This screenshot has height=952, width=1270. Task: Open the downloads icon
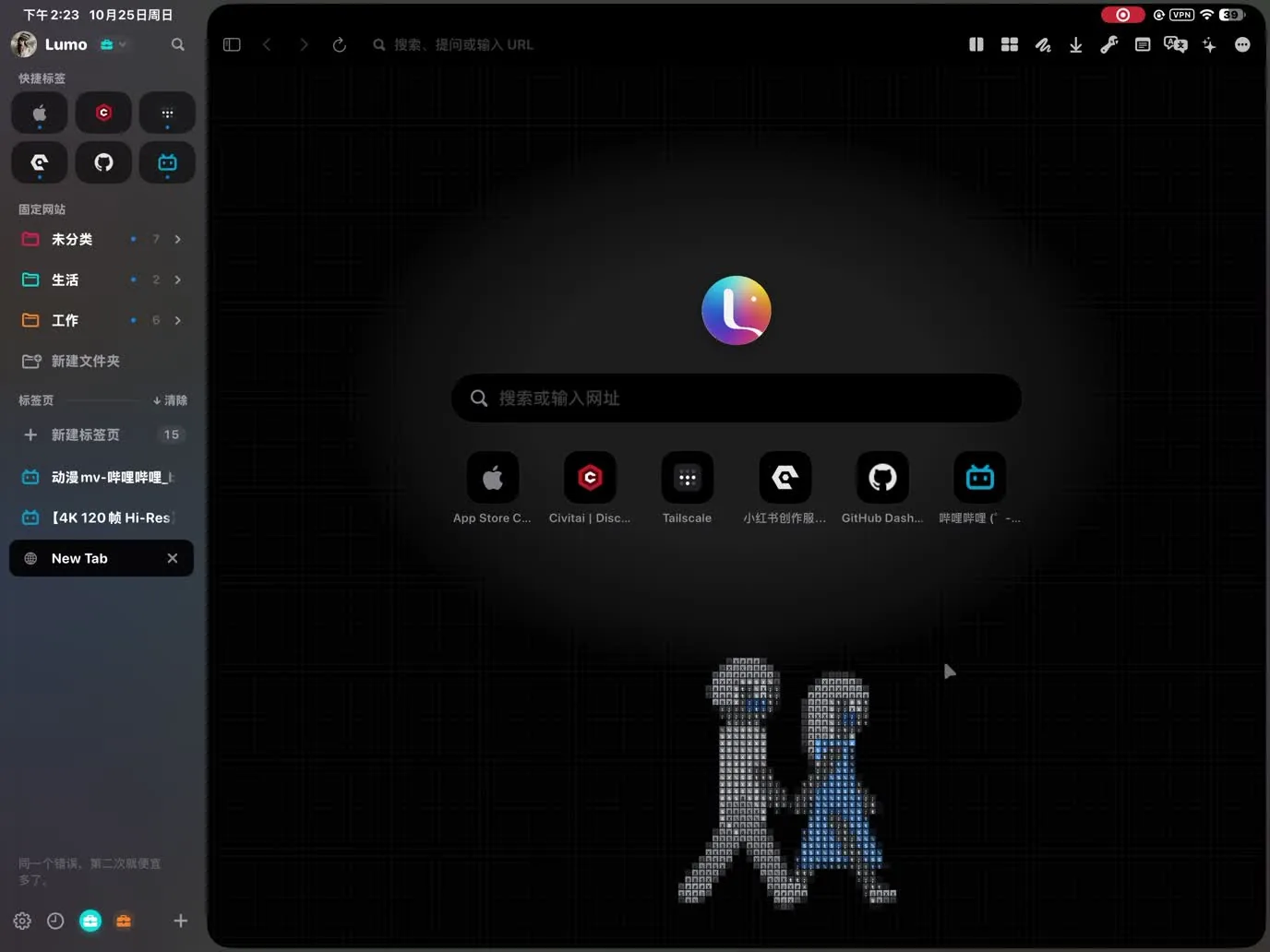[x=1076, y=44]
